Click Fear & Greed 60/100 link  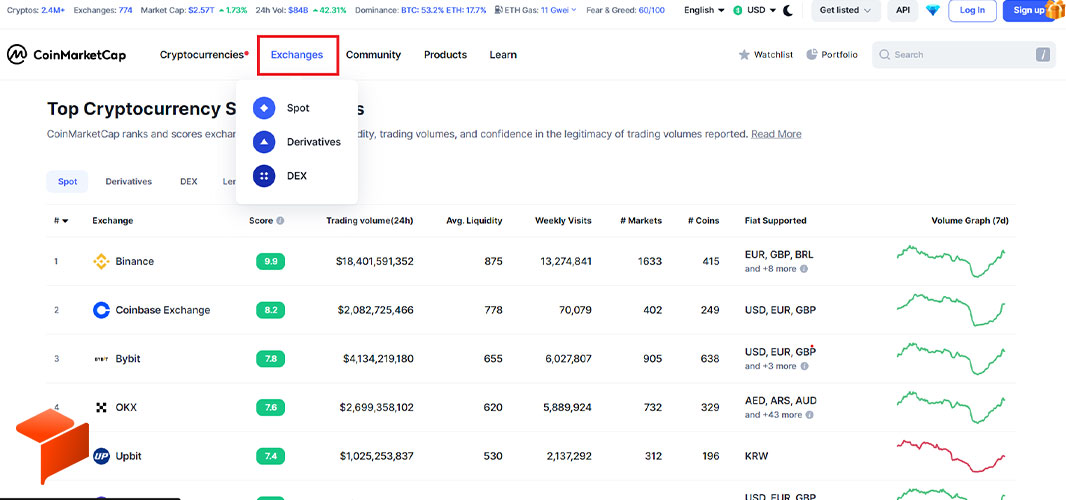[x=623, y=10]
